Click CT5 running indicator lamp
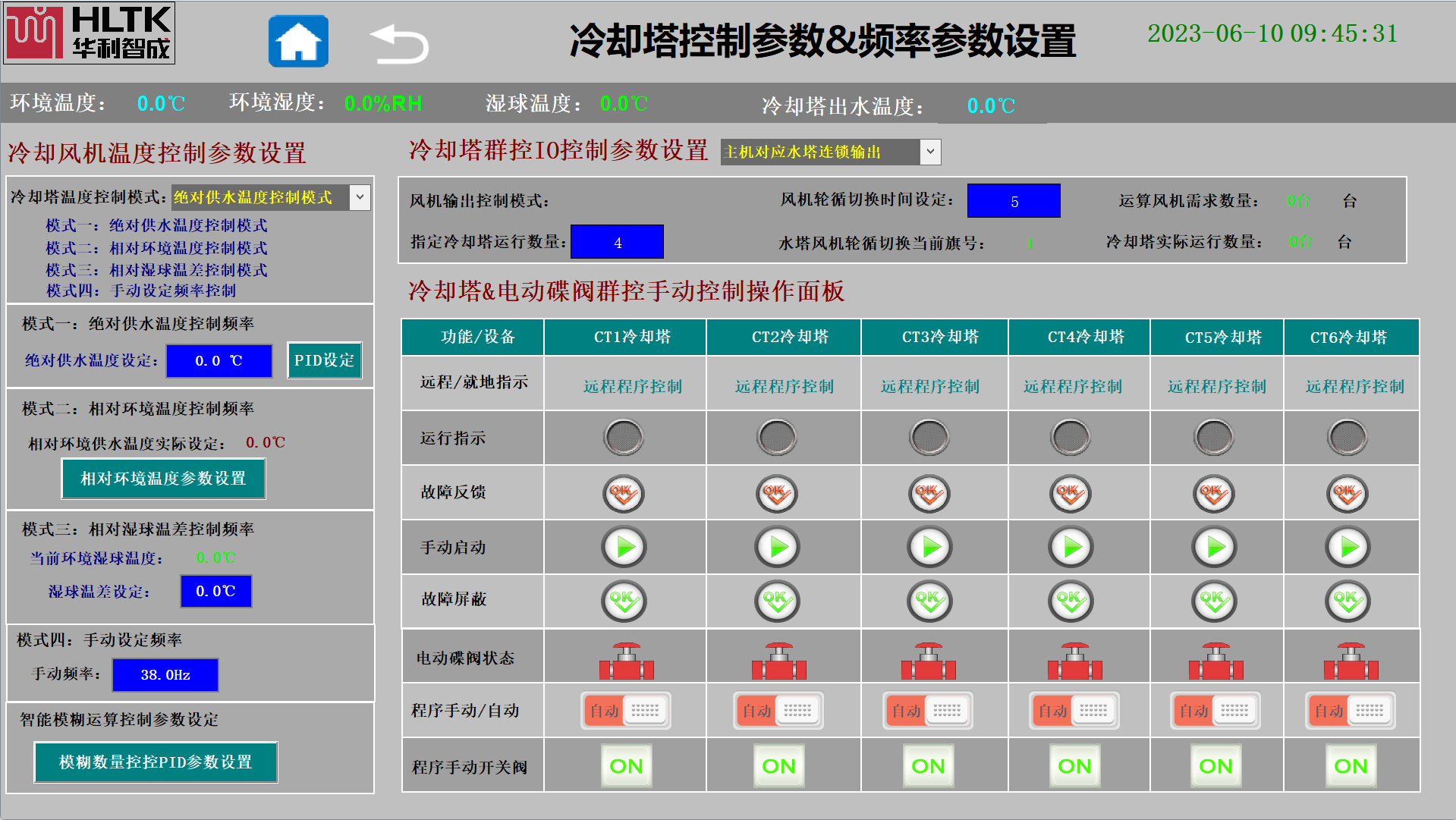 point(1214,438)
